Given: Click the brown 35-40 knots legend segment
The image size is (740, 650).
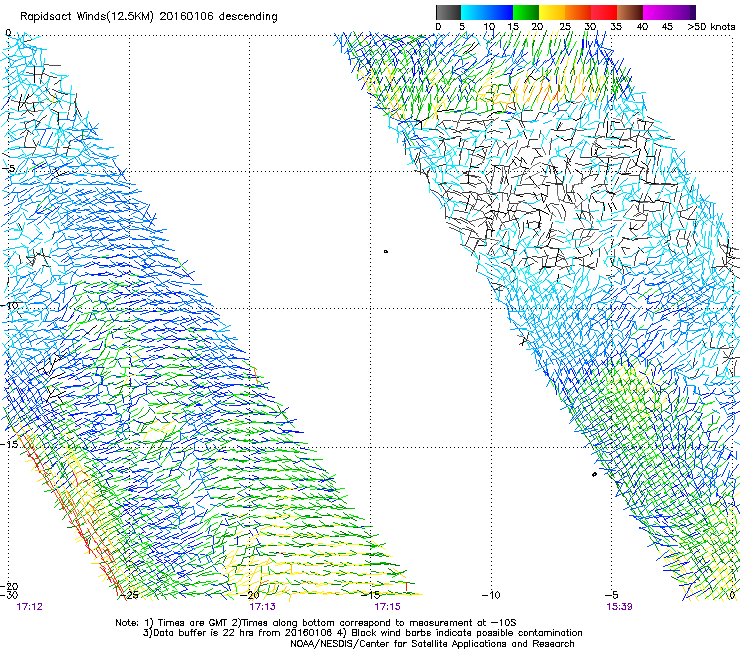Looking at the screenshot, I should pyautogui.click(x=630, y=12).
